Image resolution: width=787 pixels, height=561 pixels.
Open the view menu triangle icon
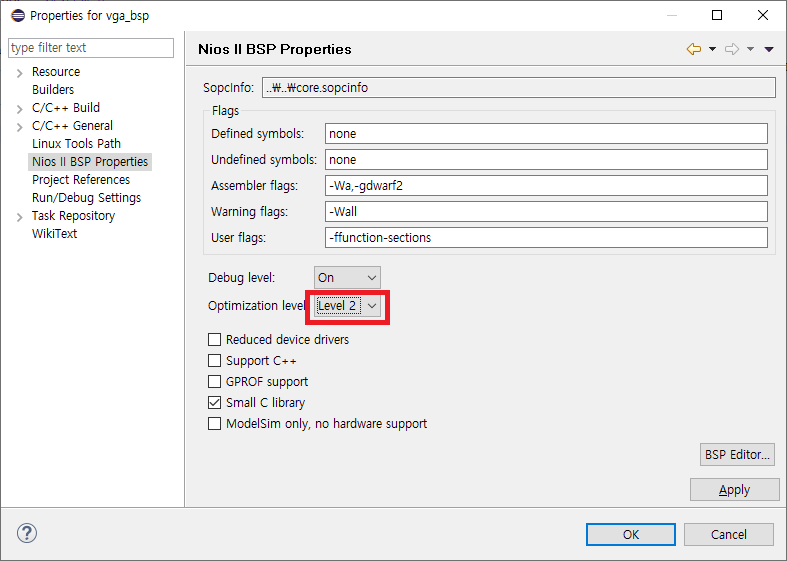tap(769, 49)
